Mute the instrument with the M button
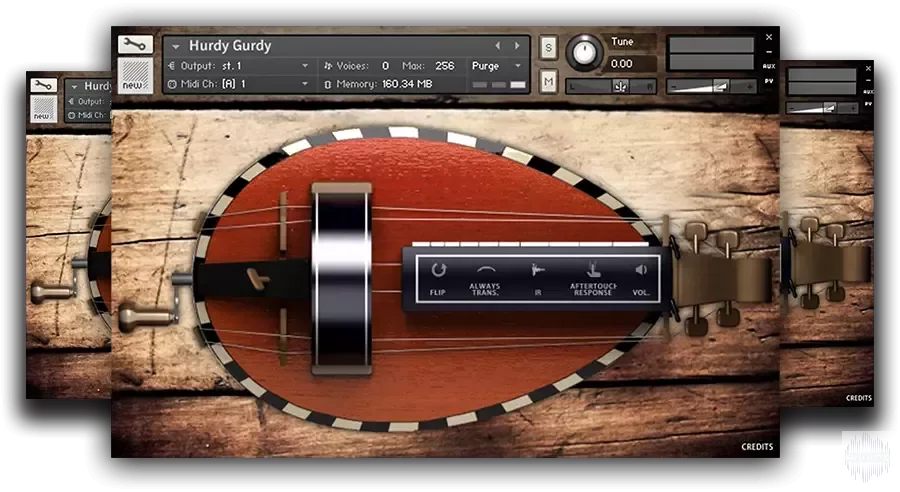The width and height of the screenshot is (900, 492). point(548,82)
